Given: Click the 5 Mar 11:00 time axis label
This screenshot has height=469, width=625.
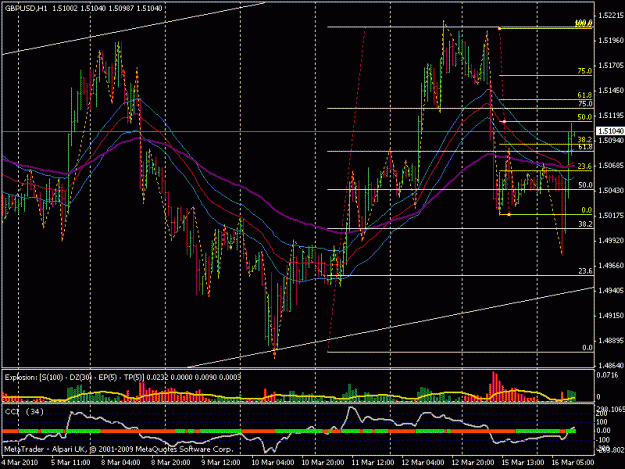Looking at the screenshot, I should tap(71, 463).
